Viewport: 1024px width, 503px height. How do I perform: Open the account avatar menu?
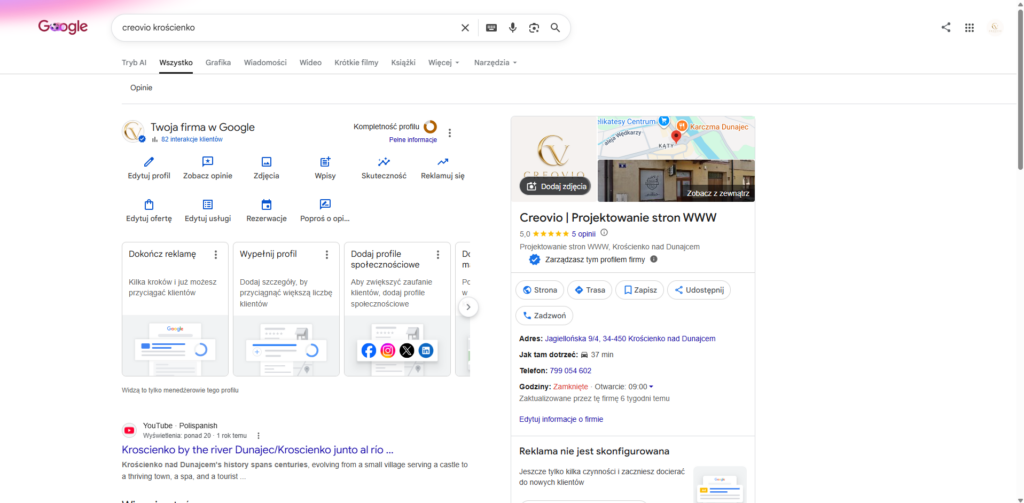[995, 27]
